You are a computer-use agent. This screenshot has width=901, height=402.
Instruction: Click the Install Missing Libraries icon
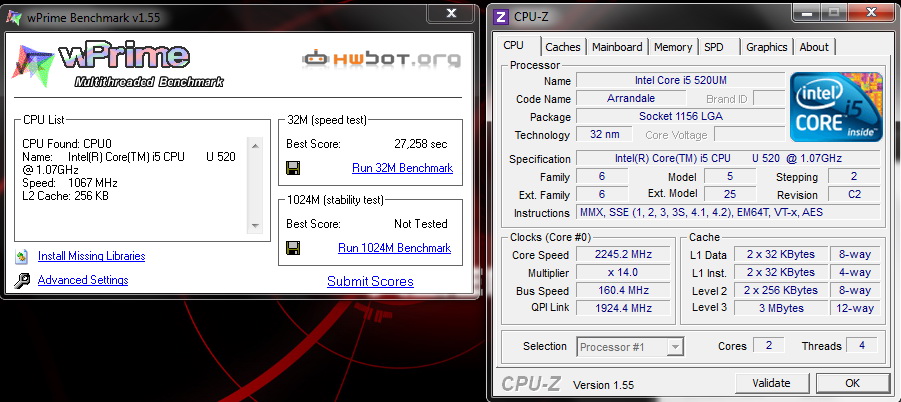22,256
